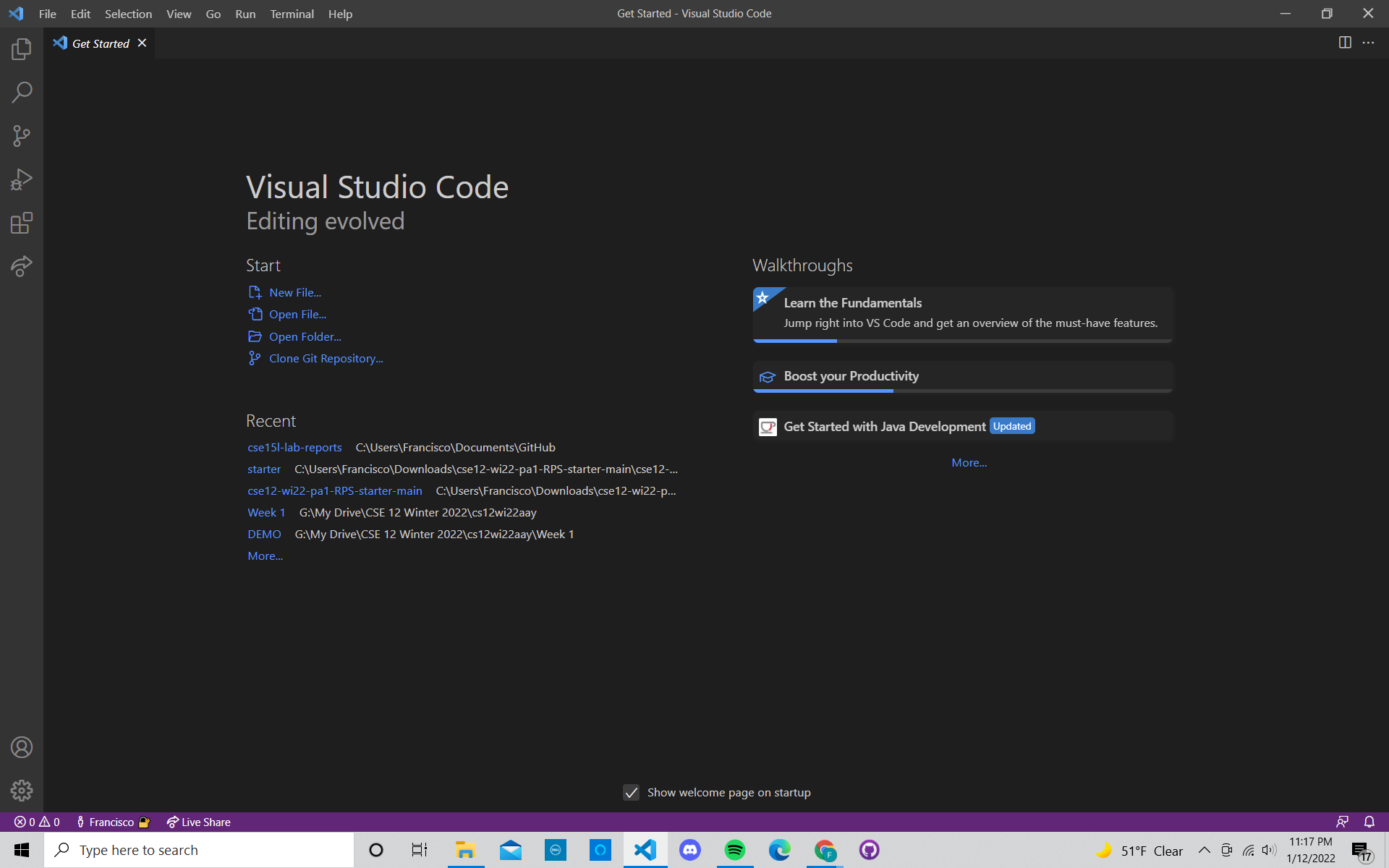Show hidden system tray icons chevron

coord(1204,850)
